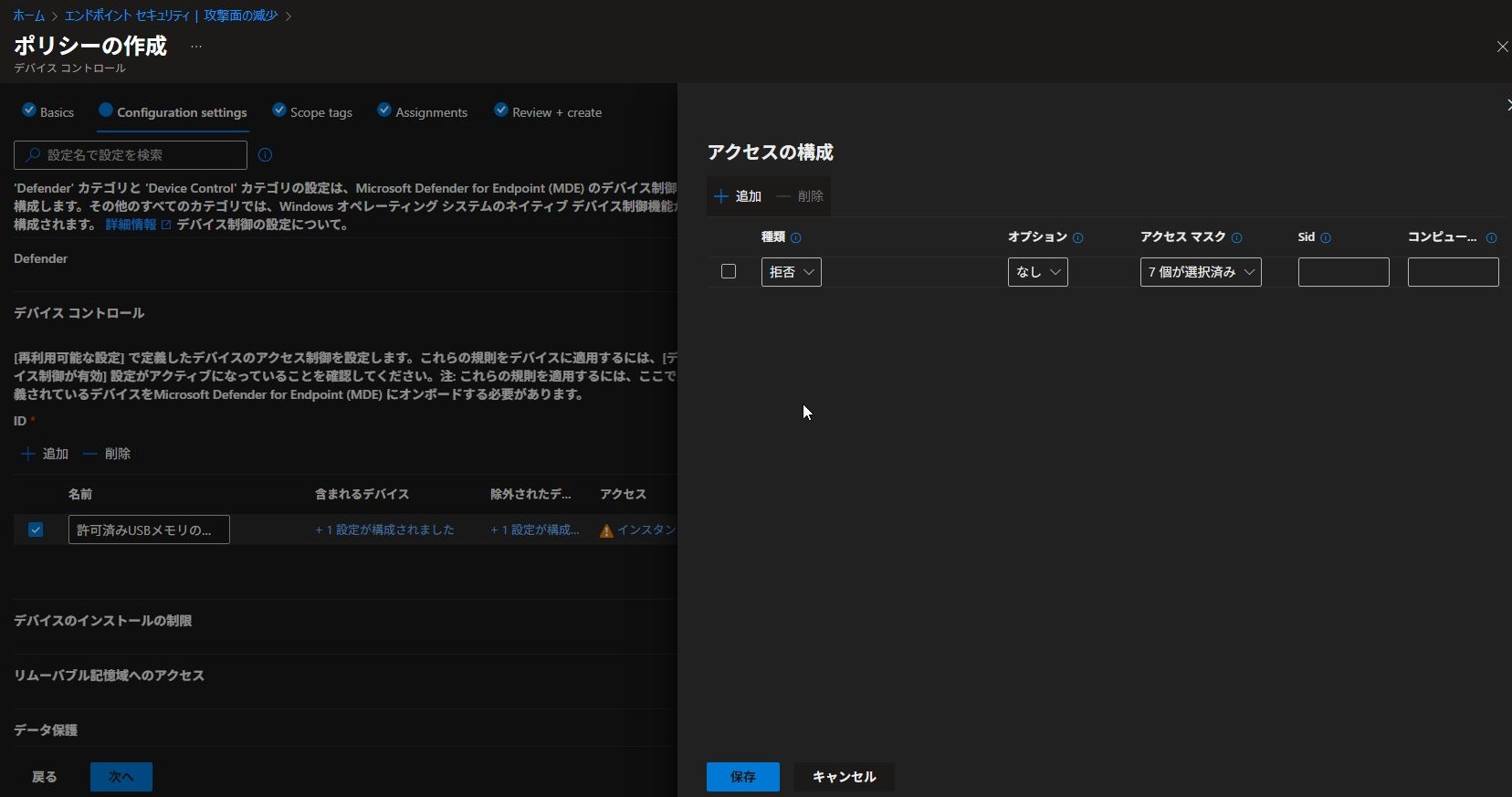
Task: Click the info icon next to Sid
Action: pyautogui.click(x=1326, y=238)
